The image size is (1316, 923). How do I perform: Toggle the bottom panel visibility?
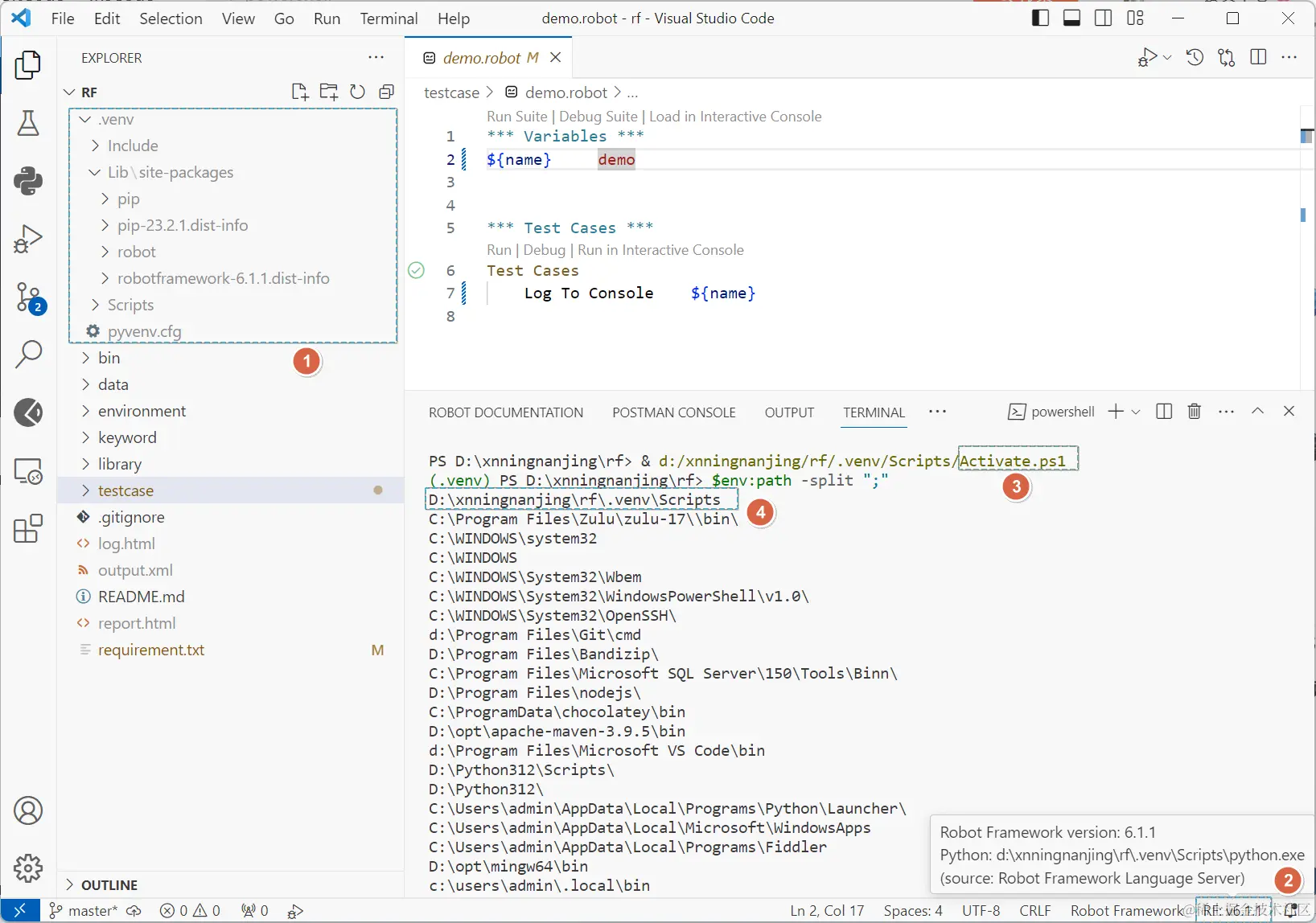point(1072,18)
